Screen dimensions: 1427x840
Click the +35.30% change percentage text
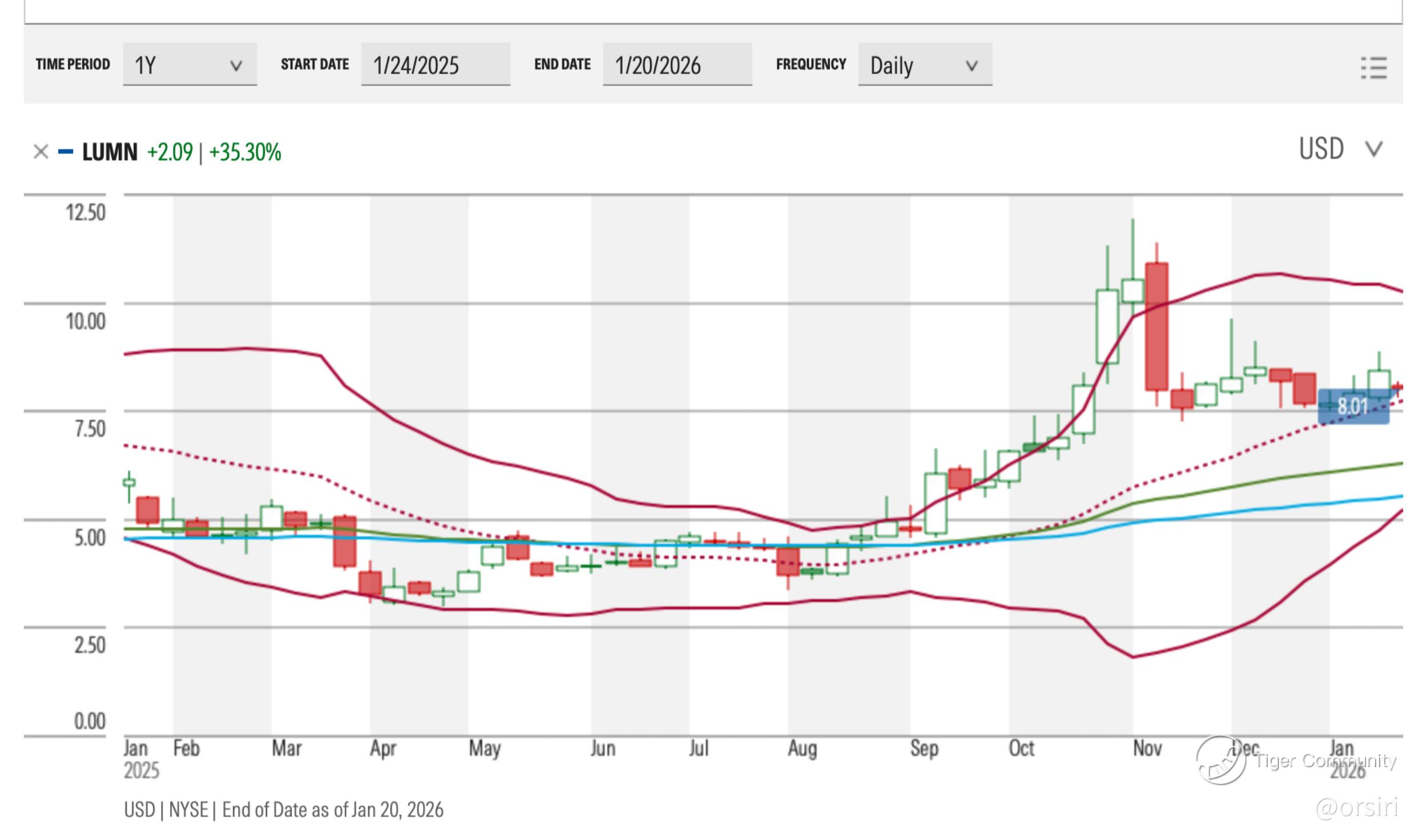tap(245, 152)
